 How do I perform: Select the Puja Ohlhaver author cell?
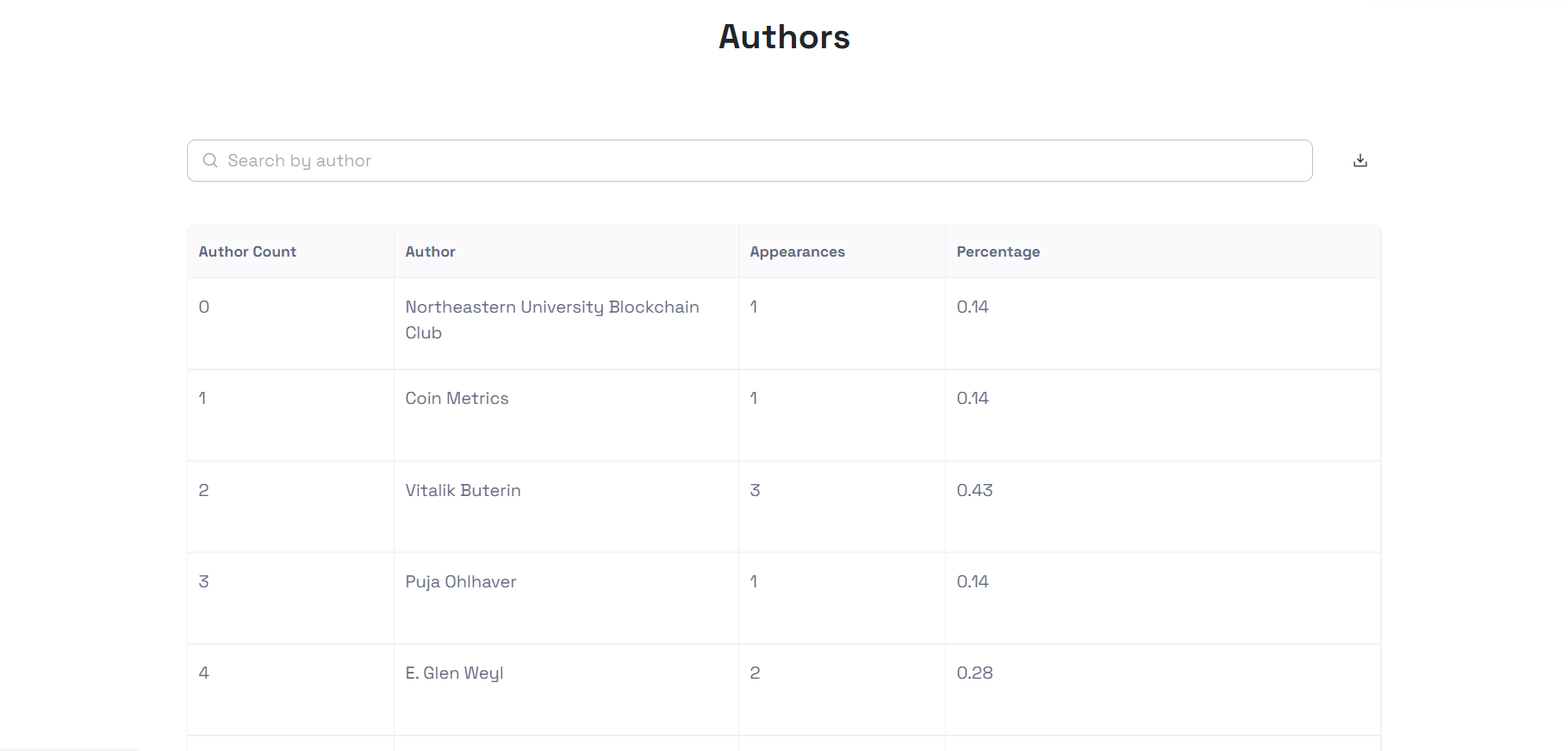(566, 599)
